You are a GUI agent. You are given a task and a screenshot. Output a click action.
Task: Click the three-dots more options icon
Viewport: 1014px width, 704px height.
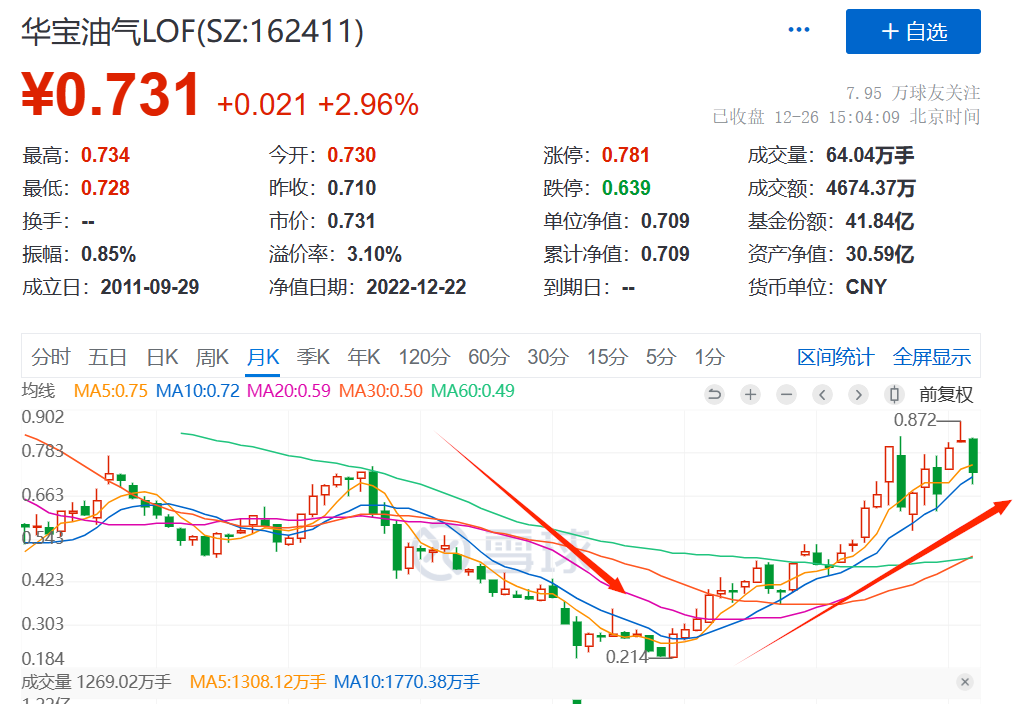coord(799,30)
